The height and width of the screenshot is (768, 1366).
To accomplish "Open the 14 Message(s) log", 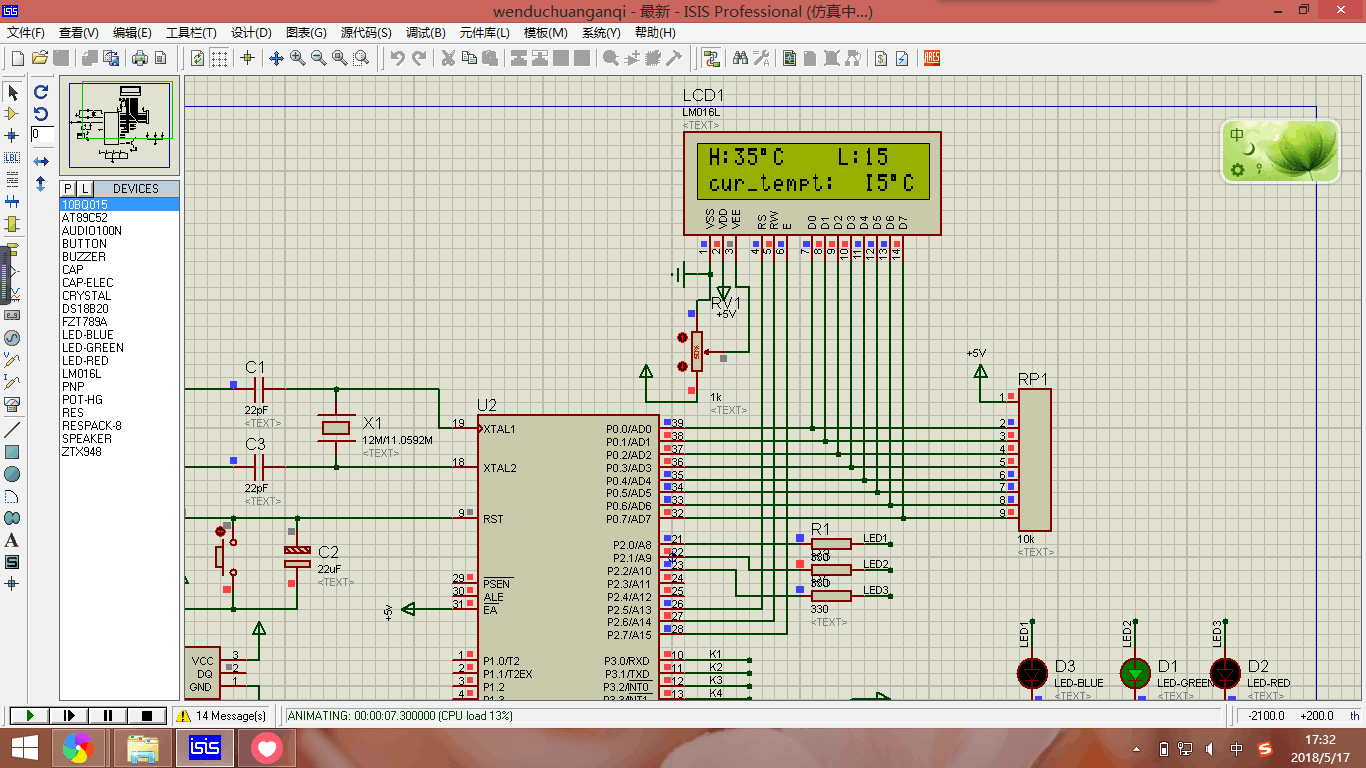I will [222, 716].
